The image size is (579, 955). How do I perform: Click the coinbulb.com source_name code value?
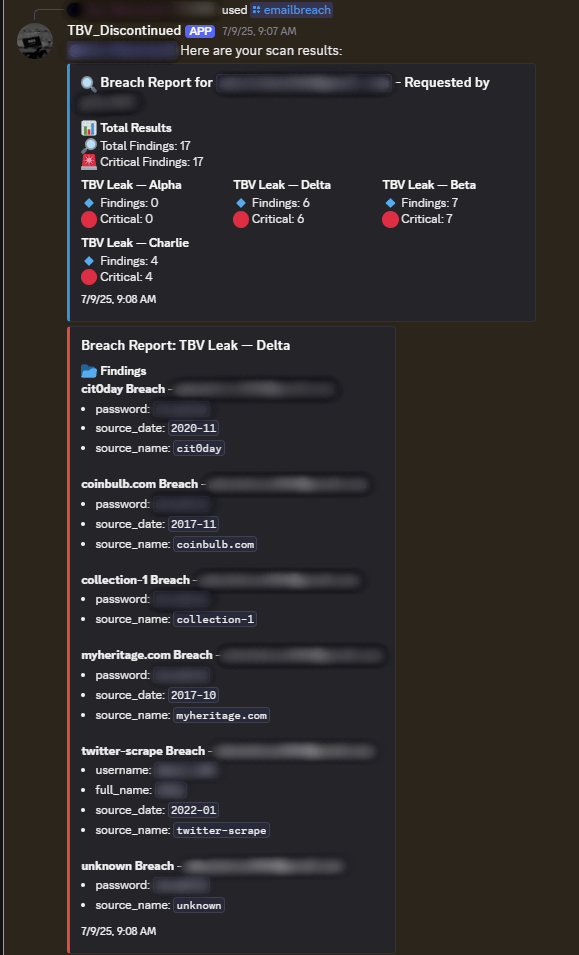tap(215, 544)
